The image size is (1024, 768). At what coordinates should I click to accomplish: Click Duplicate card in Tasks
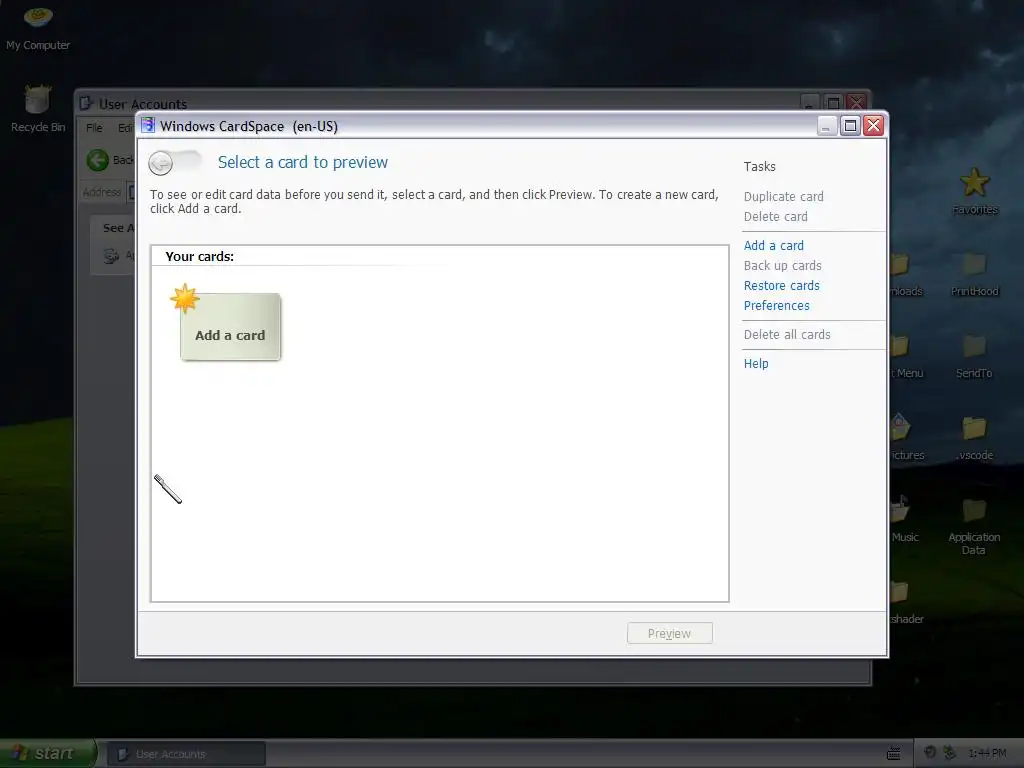pyautogui.click(x=783, y=197)
